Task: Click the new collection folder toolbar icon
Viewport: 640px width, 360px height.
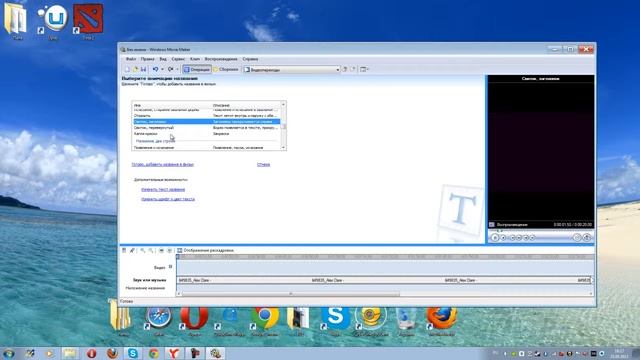Action: click(x=353, y=69)
